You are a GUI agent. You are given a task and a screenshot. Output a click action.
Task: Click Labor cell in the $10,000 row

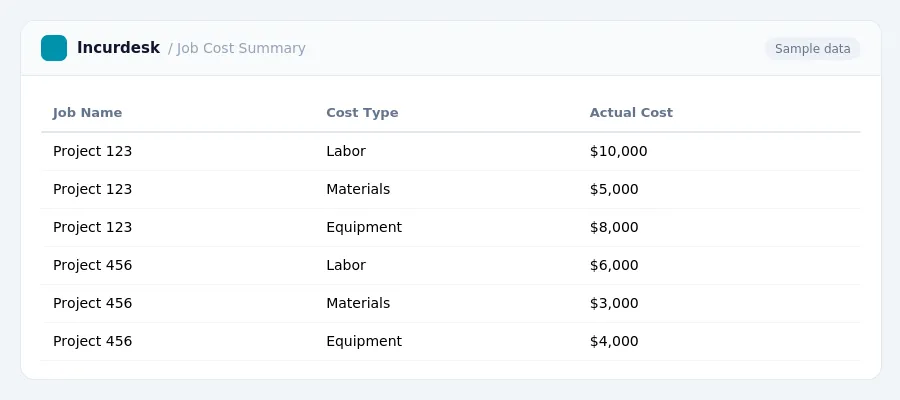coord(346,152)
